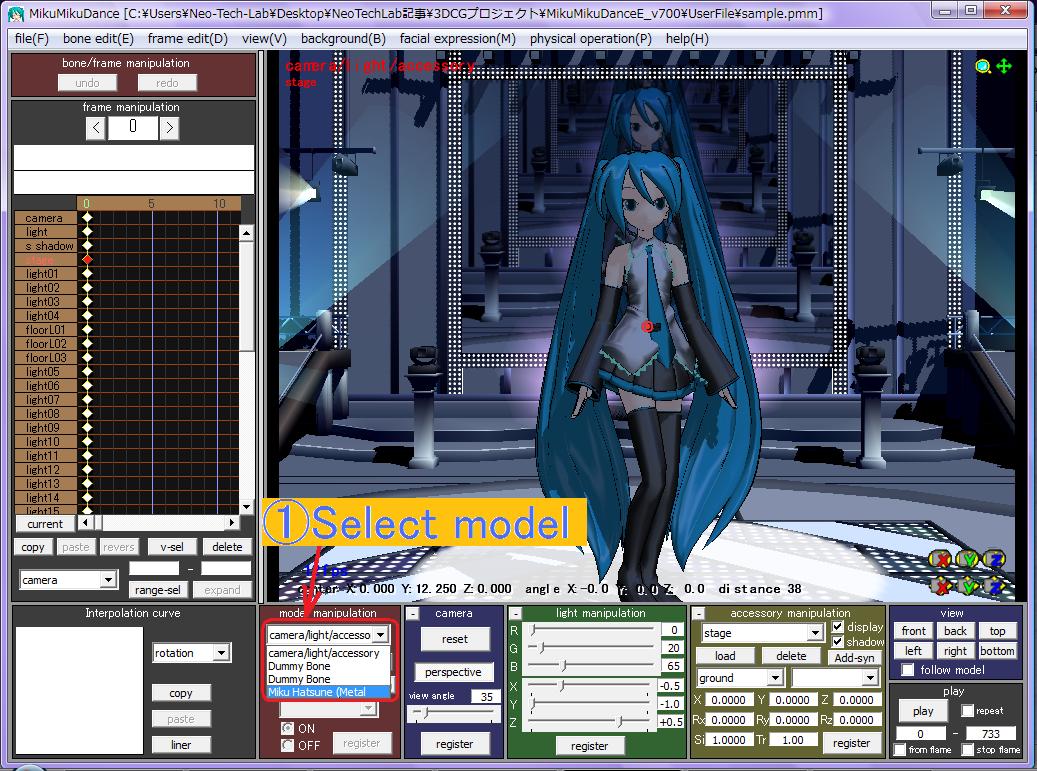Open the frame edit(D) menu
The image size is (1037, 771).
188,38
